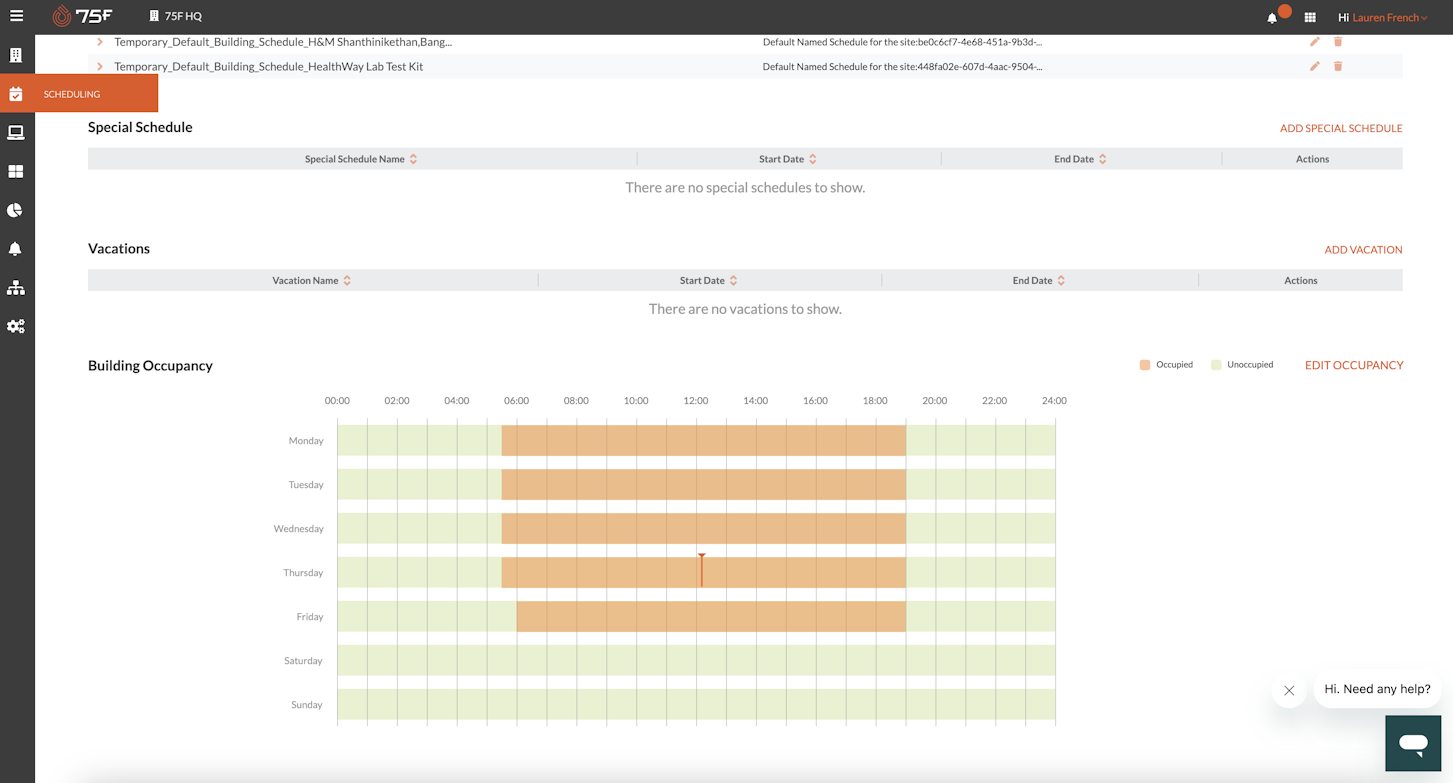Open the pie chart icon in the sidebar
The width and height of the screenshot is (1453, 783).
click(15, 210)
